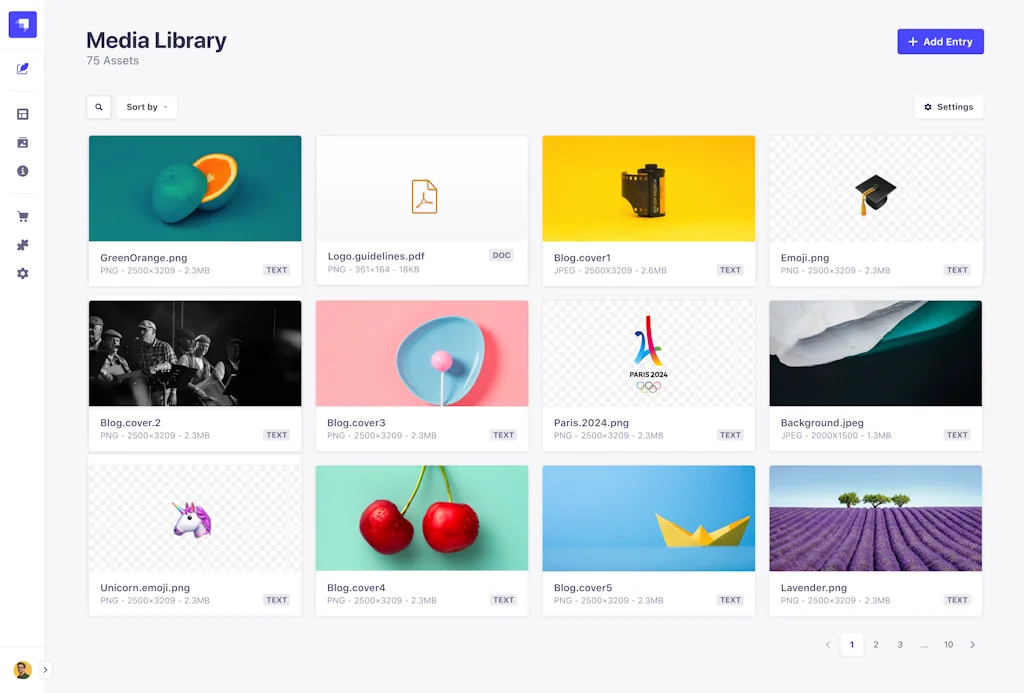Click the Logo.guidelines.pdf file name
The height and width of the screenshot is (693, 1024).
[x=376, y=256]
